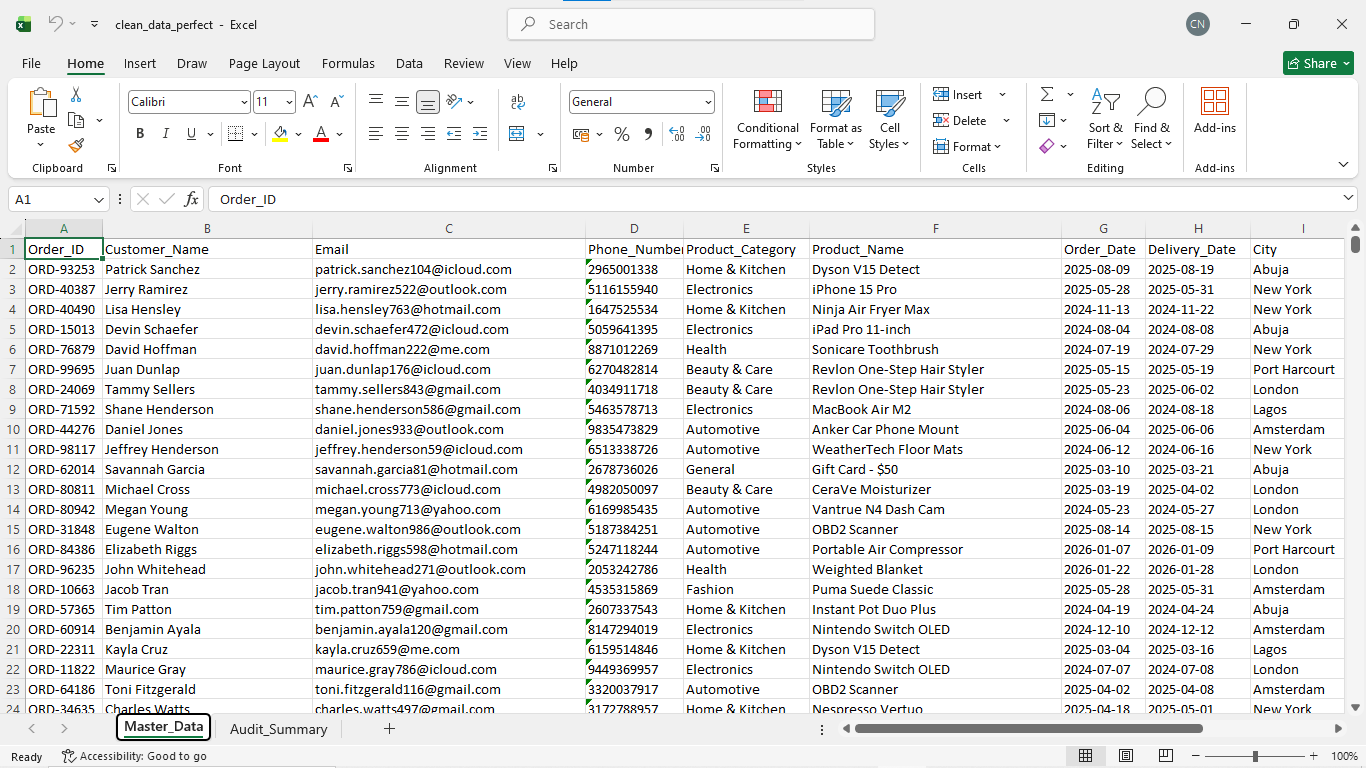Click the AutoSum sigma icon
Screen dimensions: 1366x768
click(1047, 95)
